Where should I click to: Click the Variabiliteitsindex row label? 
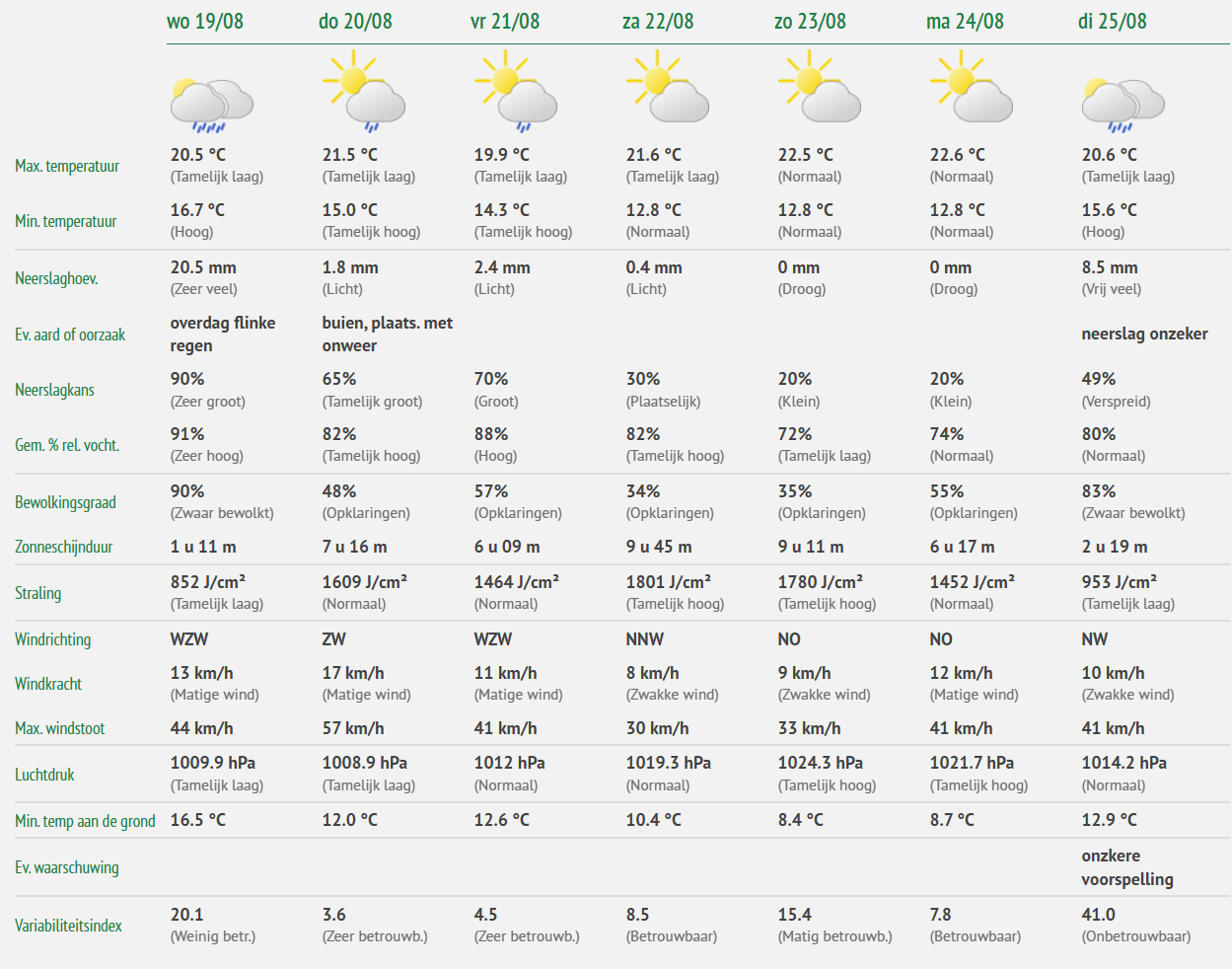[69, 926]
